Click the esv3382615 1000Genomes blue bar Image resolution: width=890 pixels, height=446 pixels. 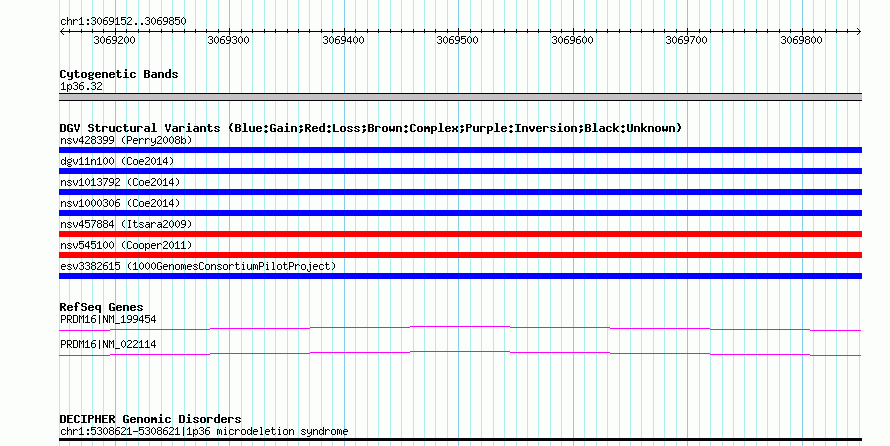tap(460, 276)
